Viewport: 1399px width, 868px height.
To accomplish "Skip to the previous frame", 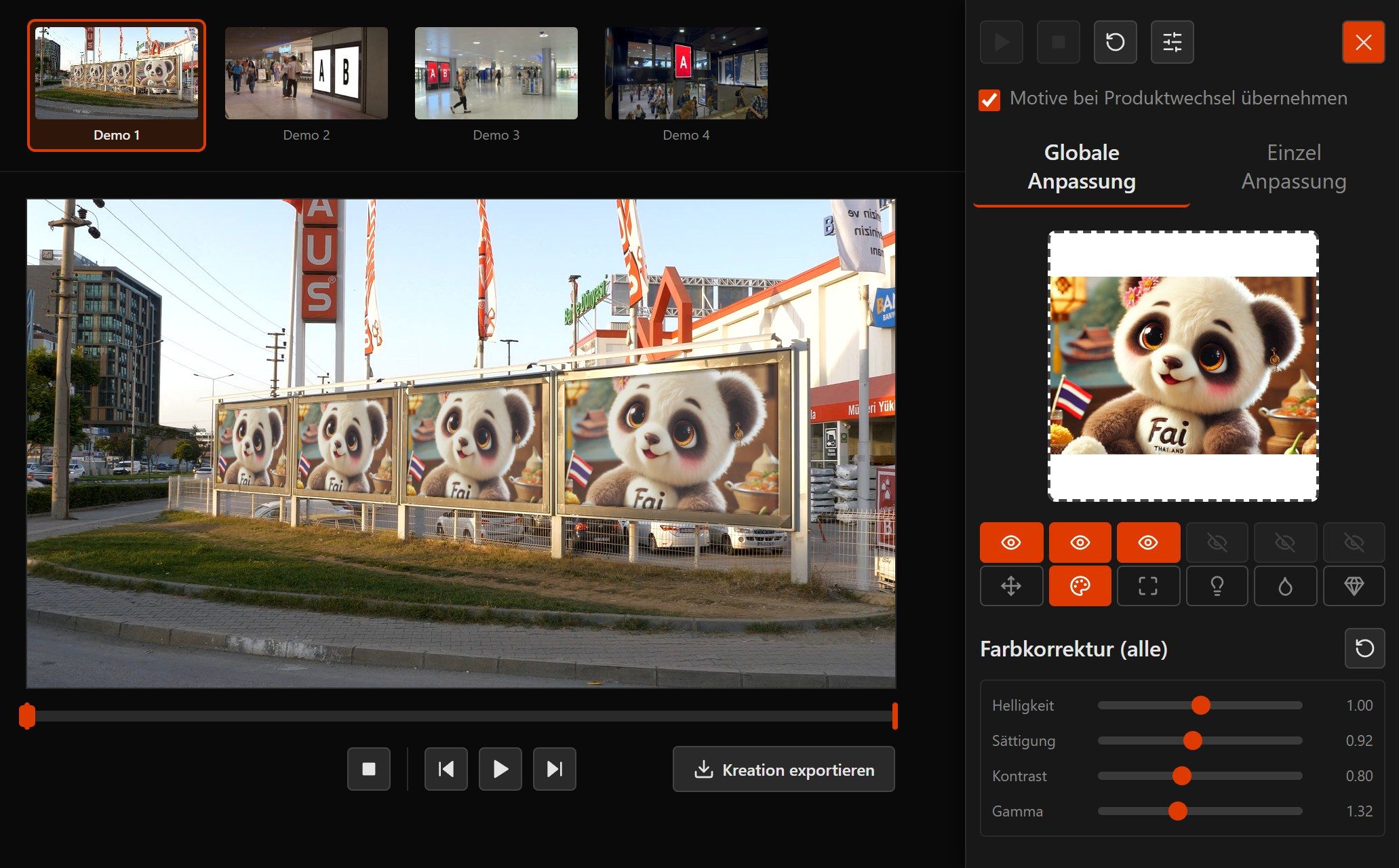I will pos(446,769).
